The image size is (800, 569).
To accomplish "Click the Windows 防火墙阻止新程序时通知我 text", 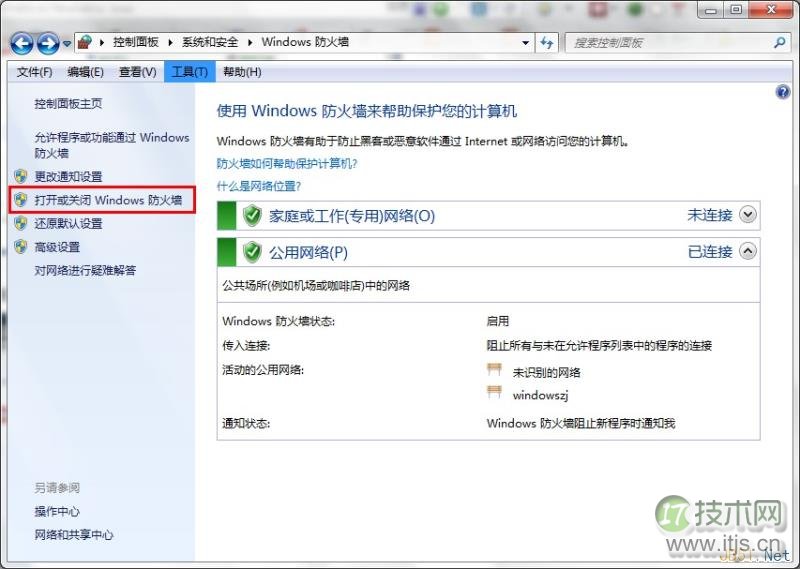I will [581, 423].
